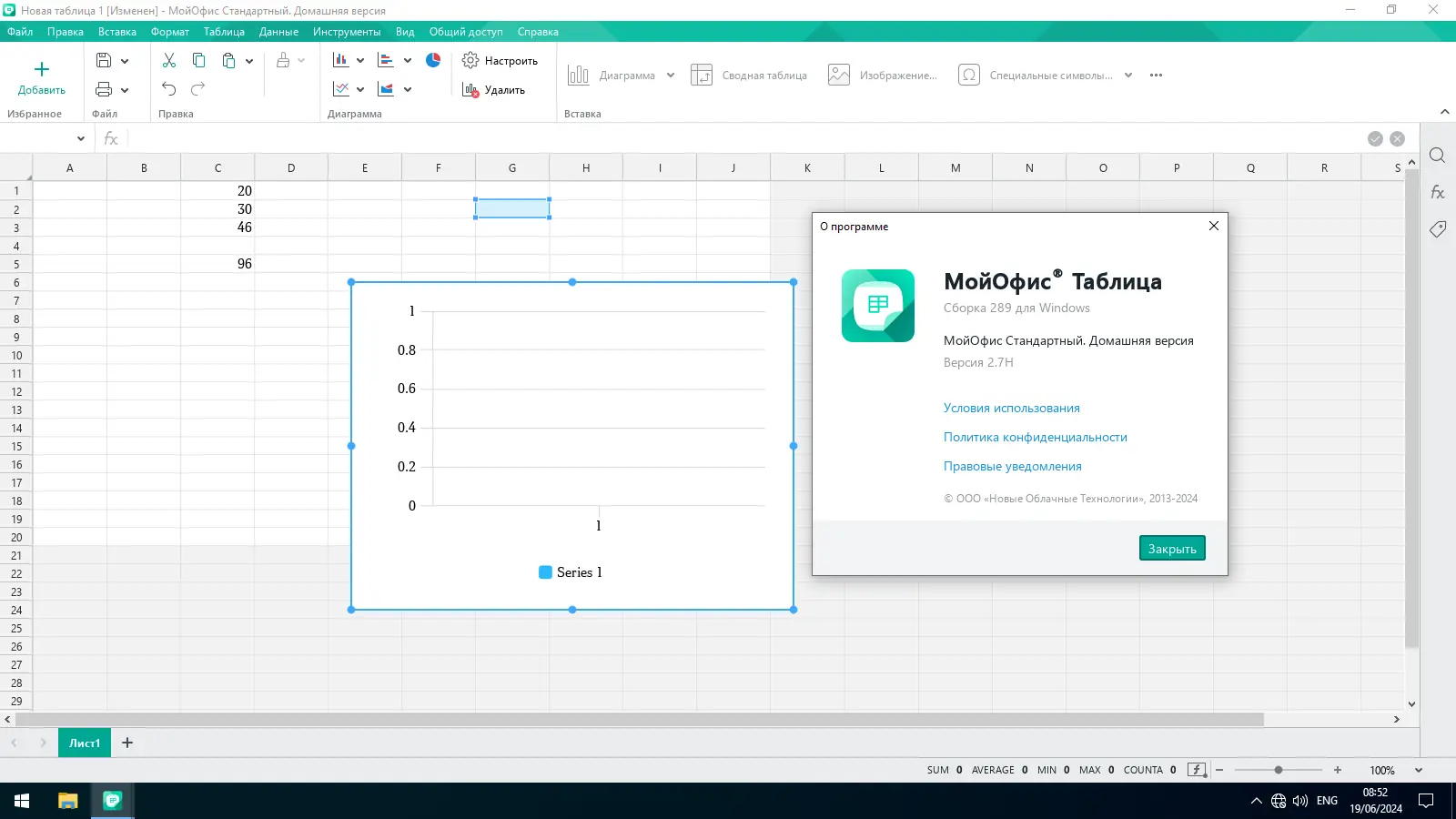
Task: Expand the Paste options dropdown arrow
Action: tap(249, 61)
